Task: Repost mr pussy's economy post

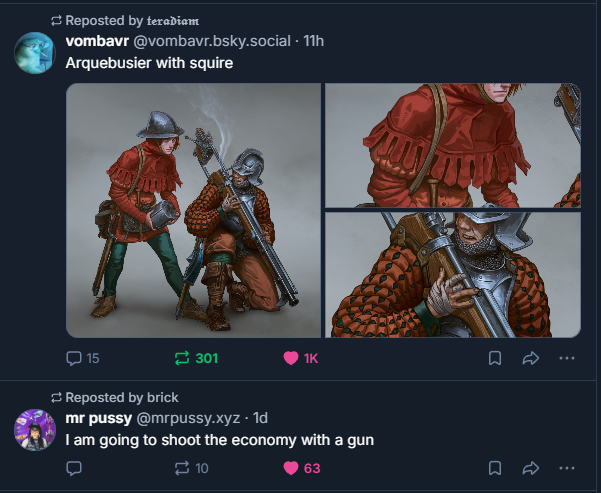Action: point(181,467)
